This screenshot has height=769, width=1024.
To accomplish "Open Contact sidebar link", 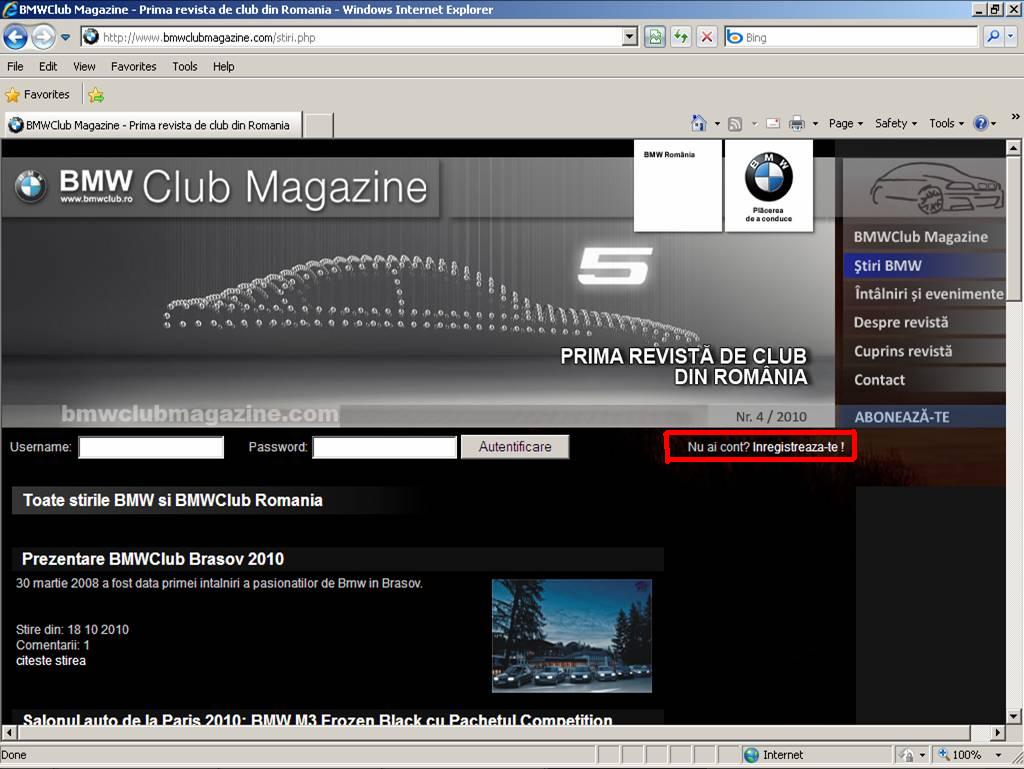I will (x=879, y=380).
